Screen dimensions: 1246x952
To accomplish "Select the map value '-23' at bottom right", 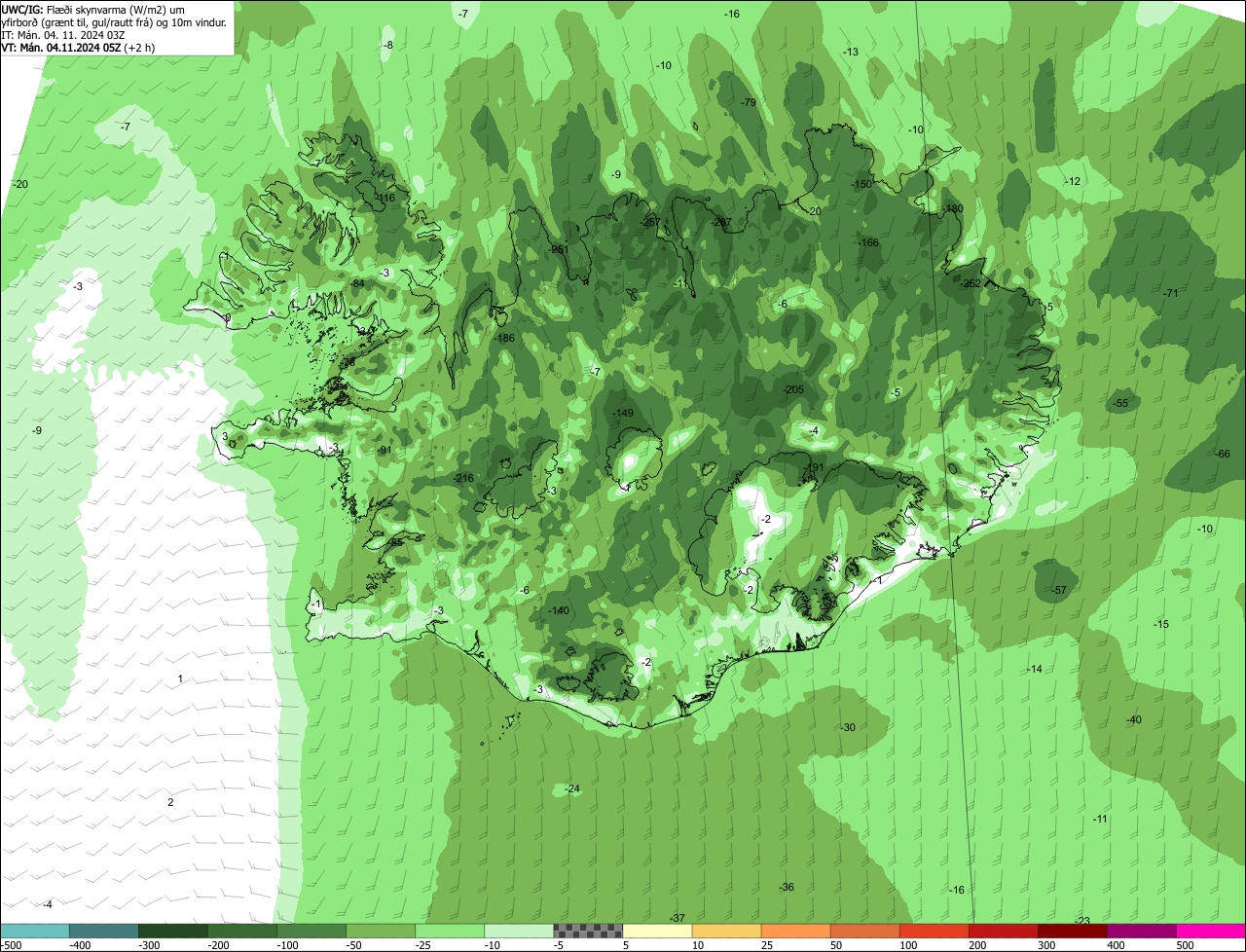I will [1082, 921].
